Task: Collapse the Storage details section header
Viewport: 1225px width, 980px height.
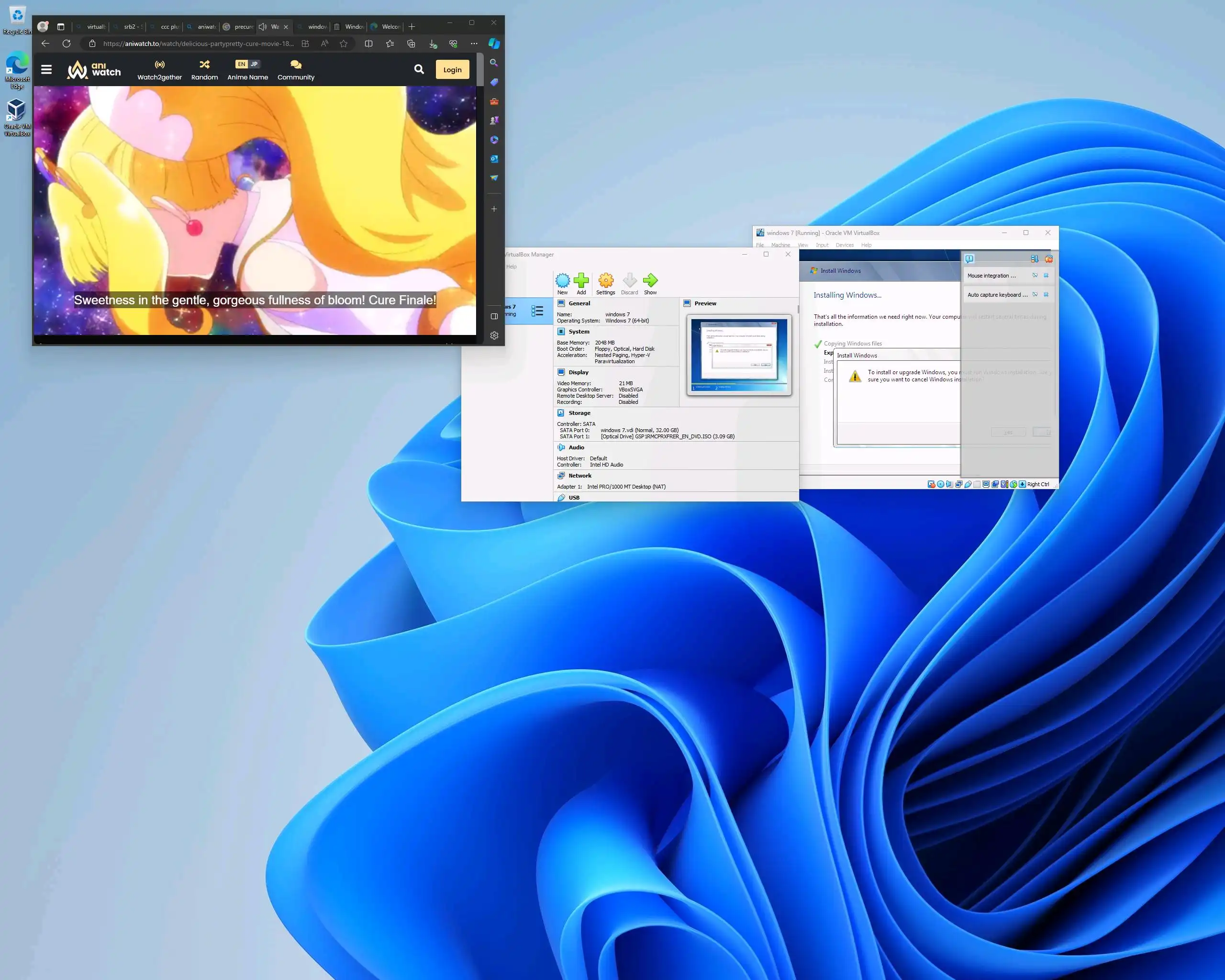Action: (579, 413)
